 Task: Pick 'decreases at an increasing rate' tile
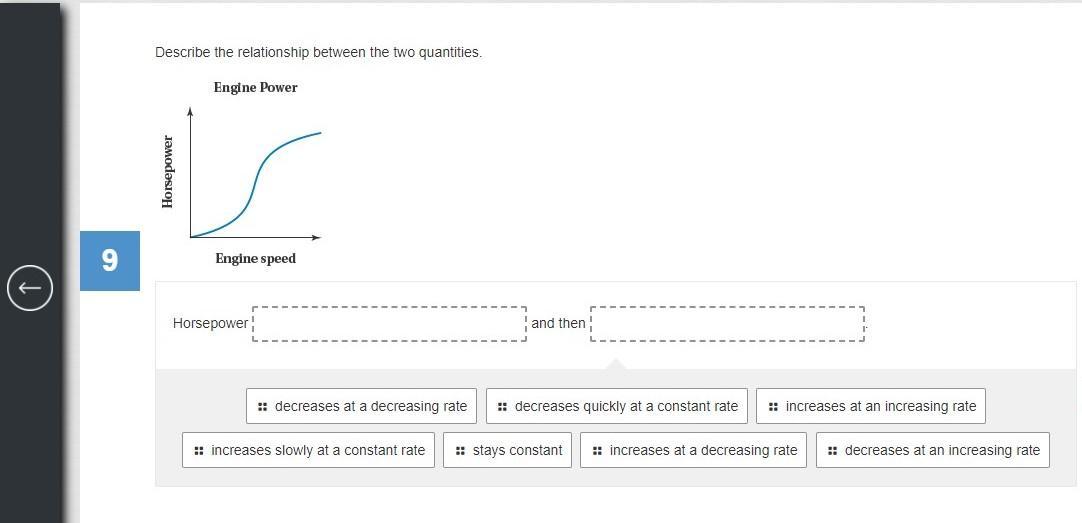pyautogui.click(x=932, y=450)
